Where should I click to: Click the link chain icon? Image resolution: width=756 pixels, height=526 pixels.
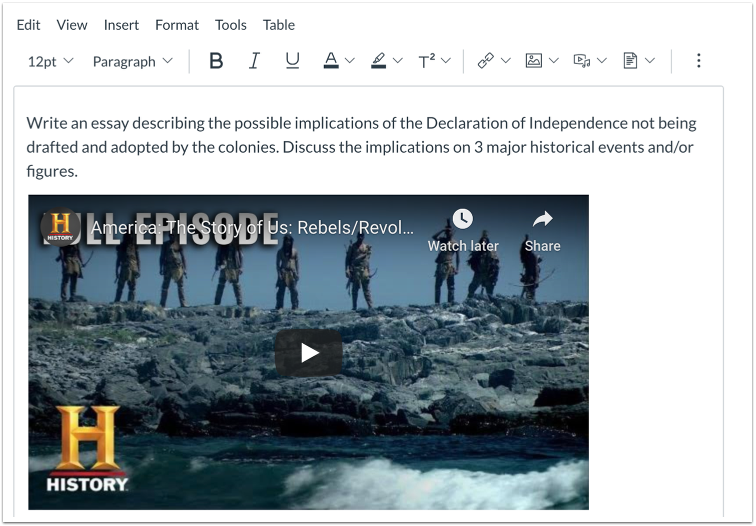[486, 61]
